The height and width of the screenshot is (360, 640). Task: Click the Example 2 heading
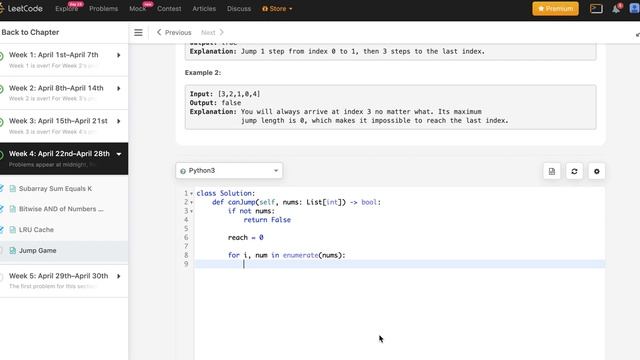(202, 73)
